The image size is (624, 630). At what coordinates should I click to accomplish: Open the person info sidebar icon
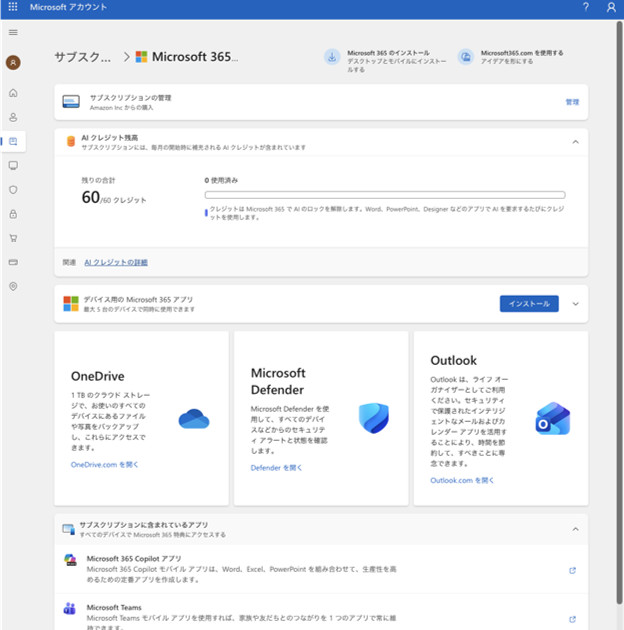tap(13, 117)
